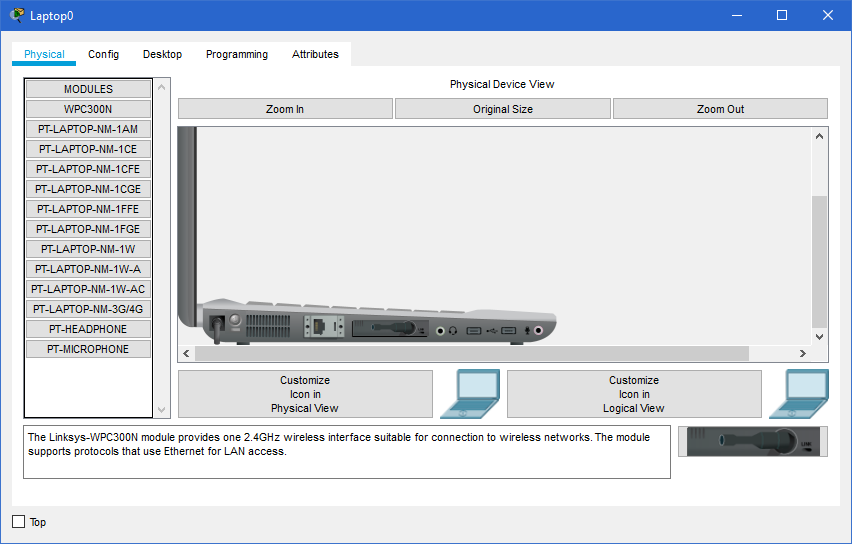Switch to the Programming tab
Screen dimensions: 852x544
click(237, 54)
